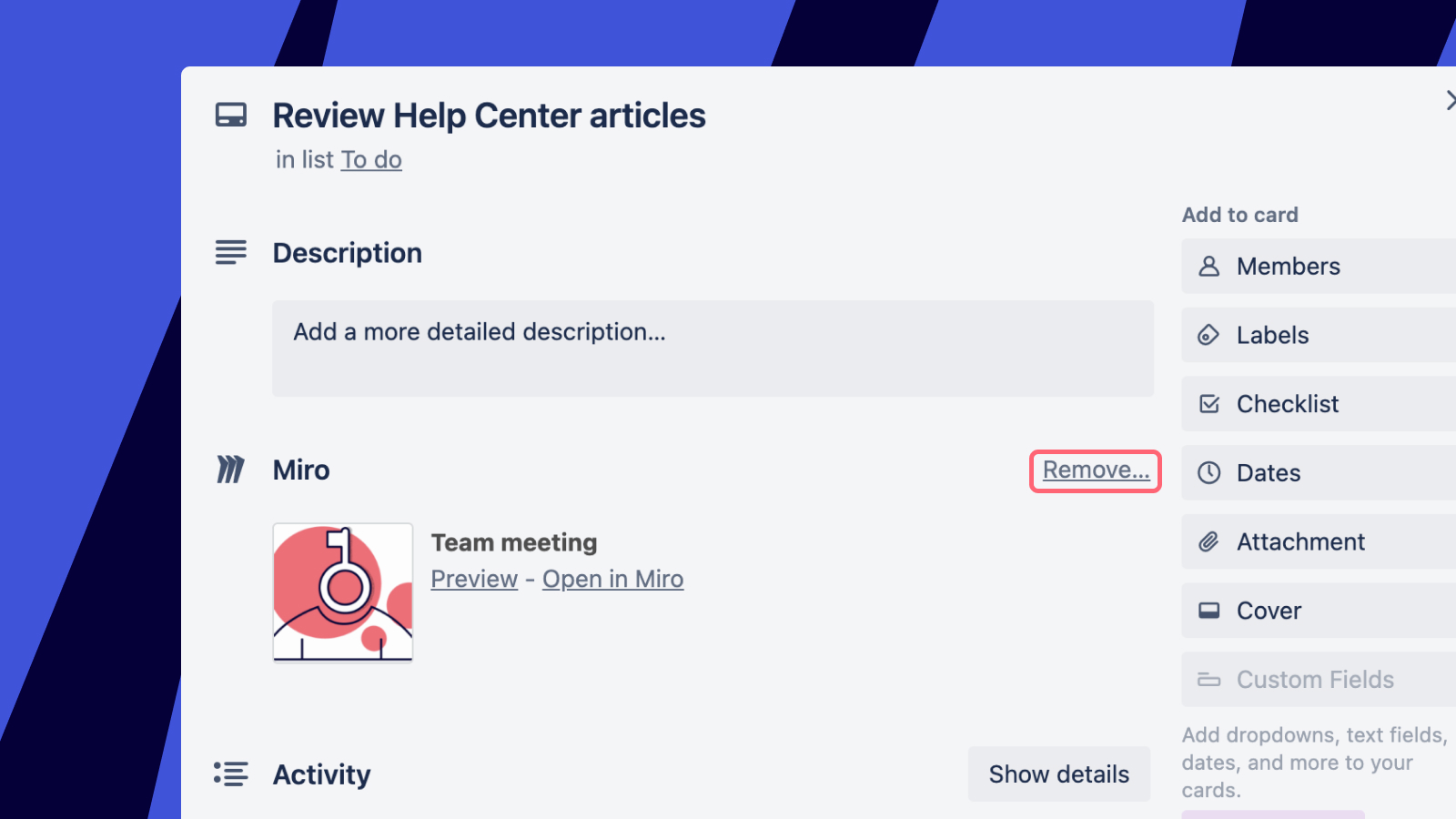Click the Dates clock icon

coord(1208,473)
